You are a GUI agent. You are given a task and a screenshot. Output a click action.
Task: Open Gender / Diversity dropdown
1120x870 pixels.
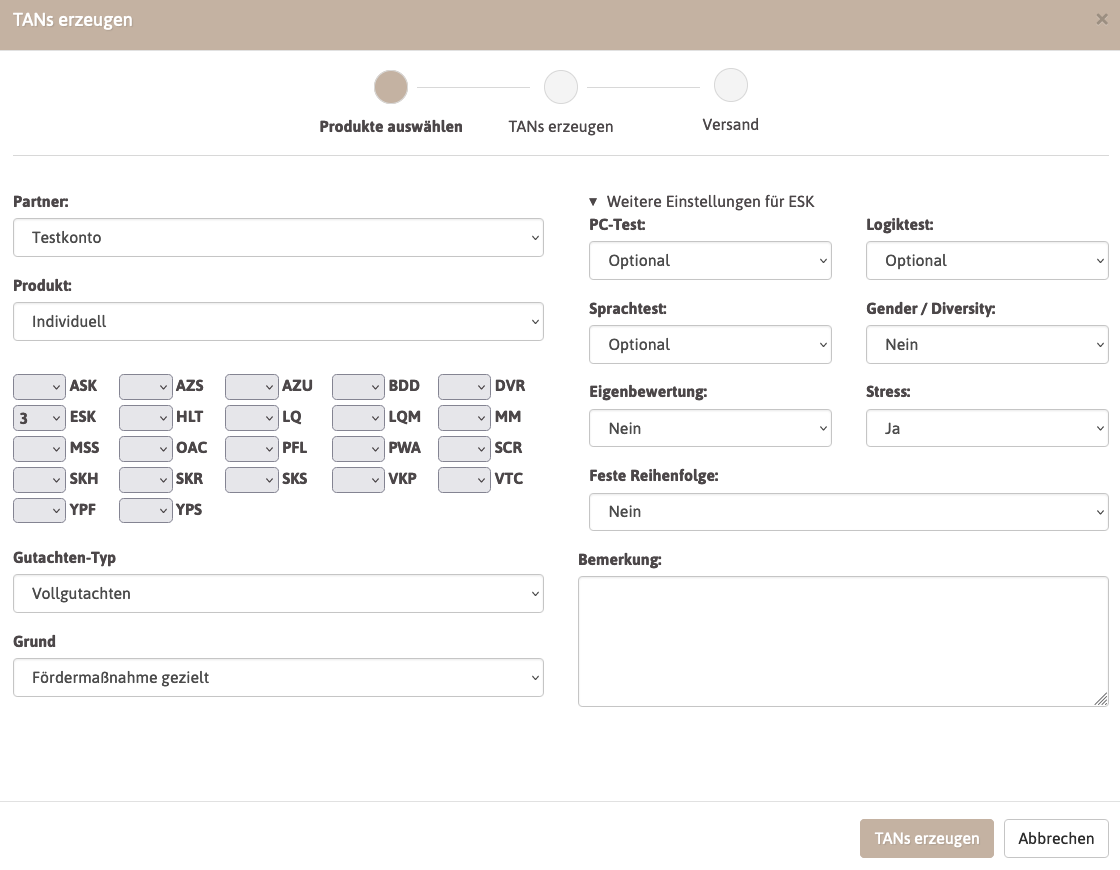pos(987,345)
